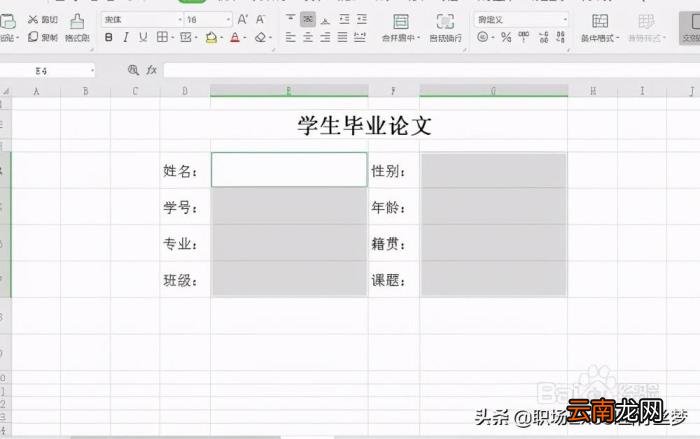
Task: Decrease decimal places
Action: (561, 37)
